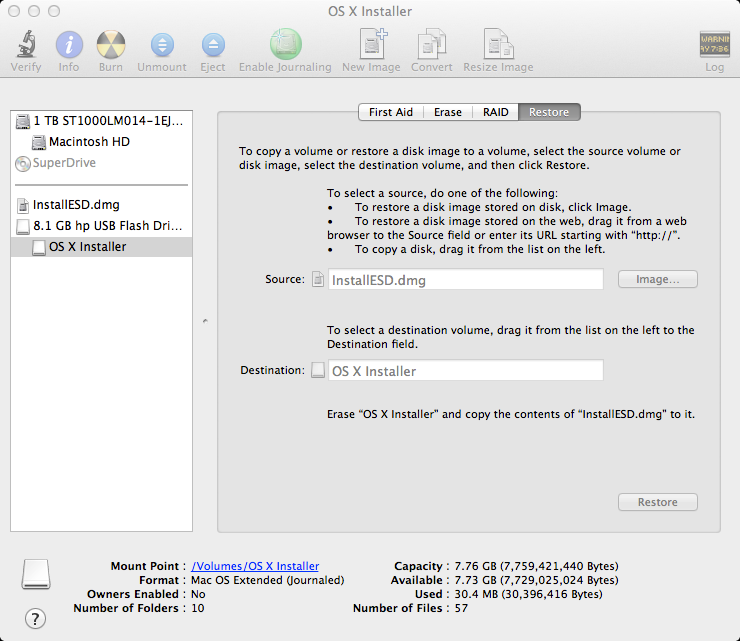The image size is (740, 641).
Task: Click the Format value Mac OS Extended (Journaled)
Action: (268, 580)
